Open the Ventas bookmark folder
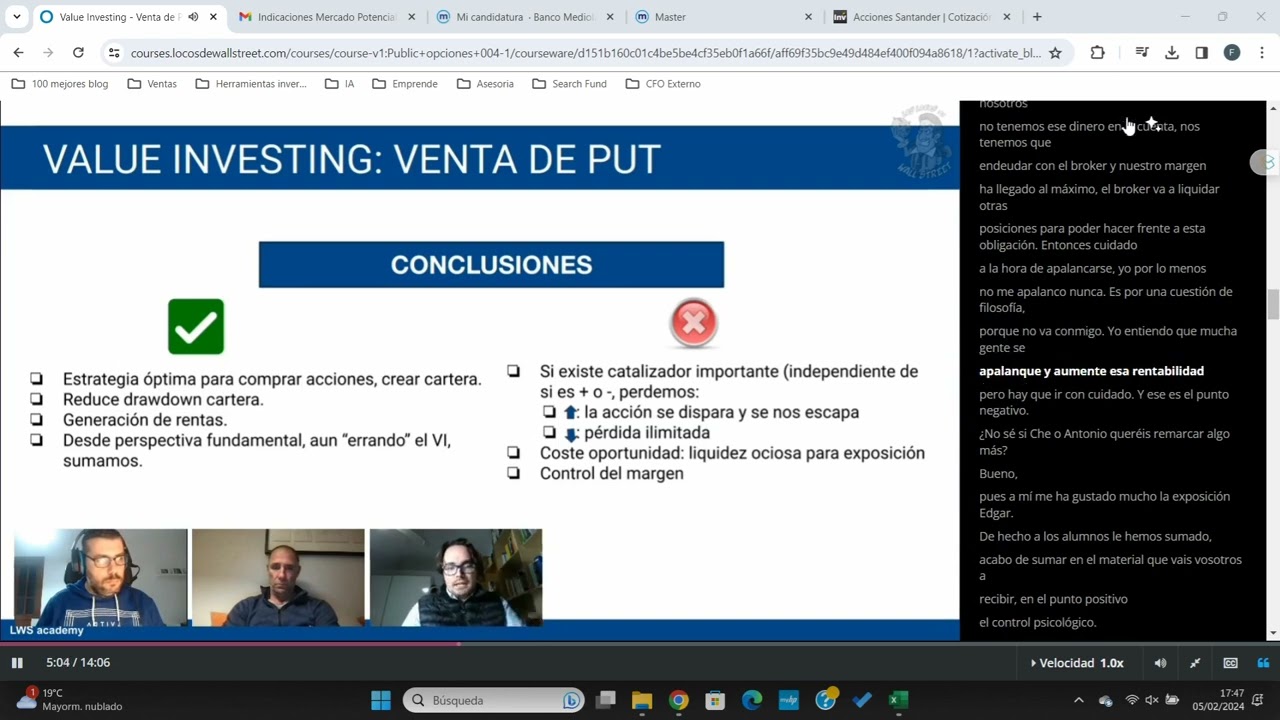 [x=152, y=84]
